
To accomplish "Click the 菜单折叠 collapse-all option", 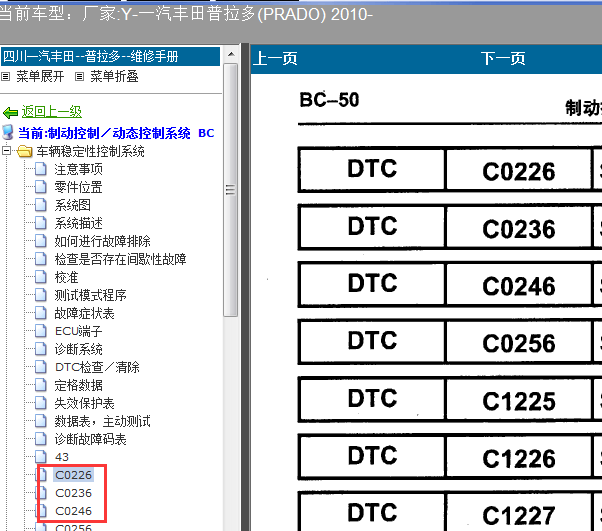I will click(x=114, y=76).
